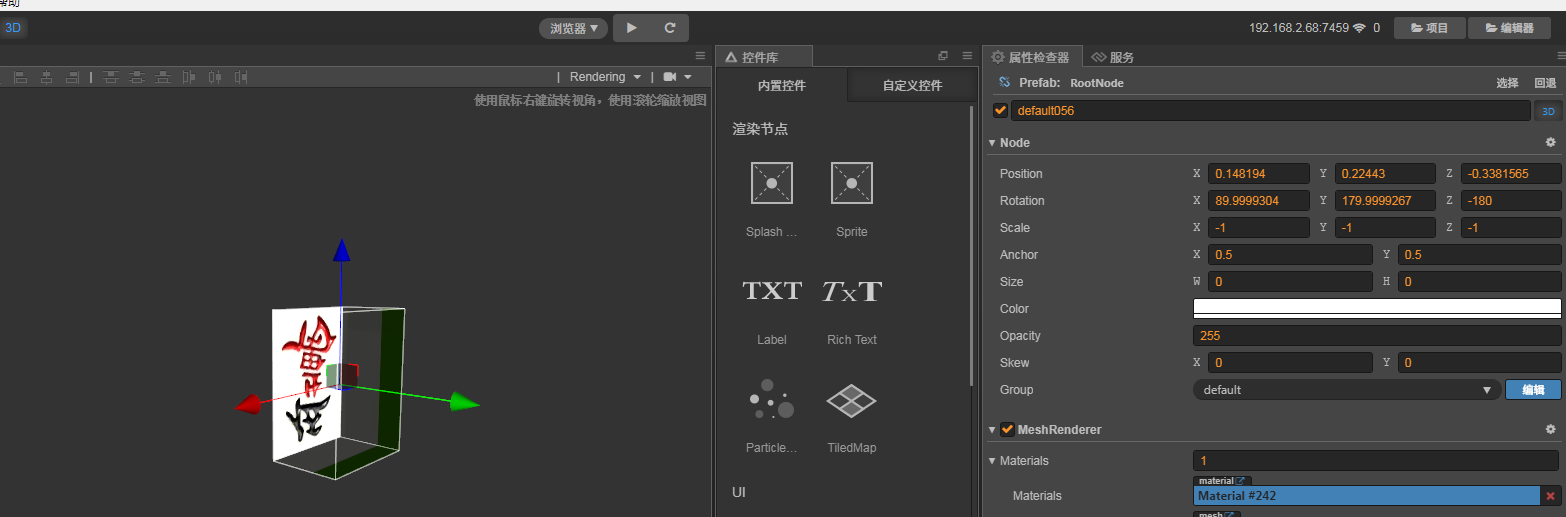
Task: Open the Group default dropdown
Action: [x=1346, y=390]
